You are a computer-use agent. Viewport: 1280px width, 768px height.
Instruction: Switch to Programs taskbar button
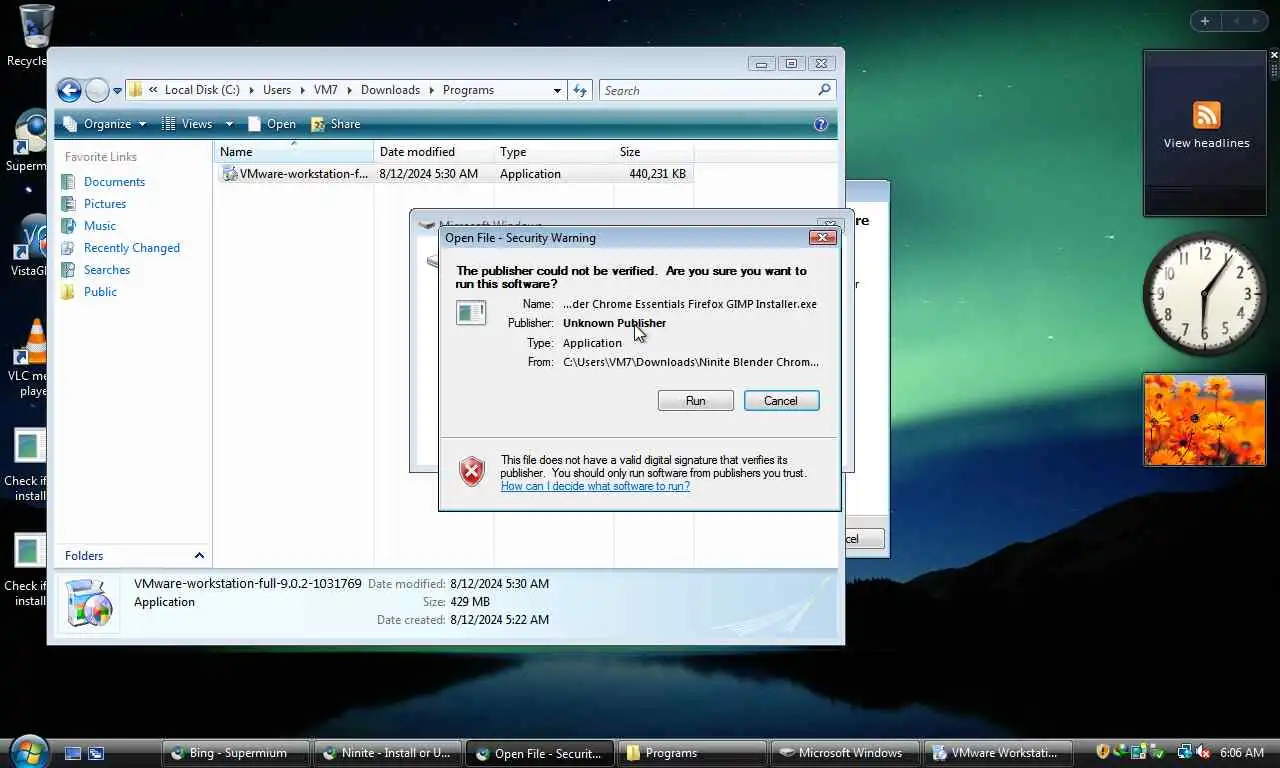click(x=692, y=753)
